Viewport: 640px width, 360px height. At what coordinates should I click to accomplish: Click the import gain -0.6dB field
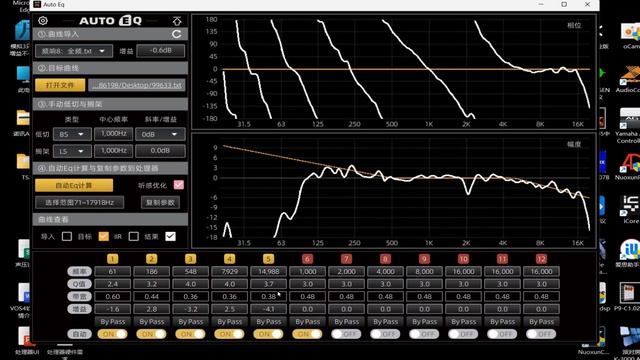pos(160,51)
